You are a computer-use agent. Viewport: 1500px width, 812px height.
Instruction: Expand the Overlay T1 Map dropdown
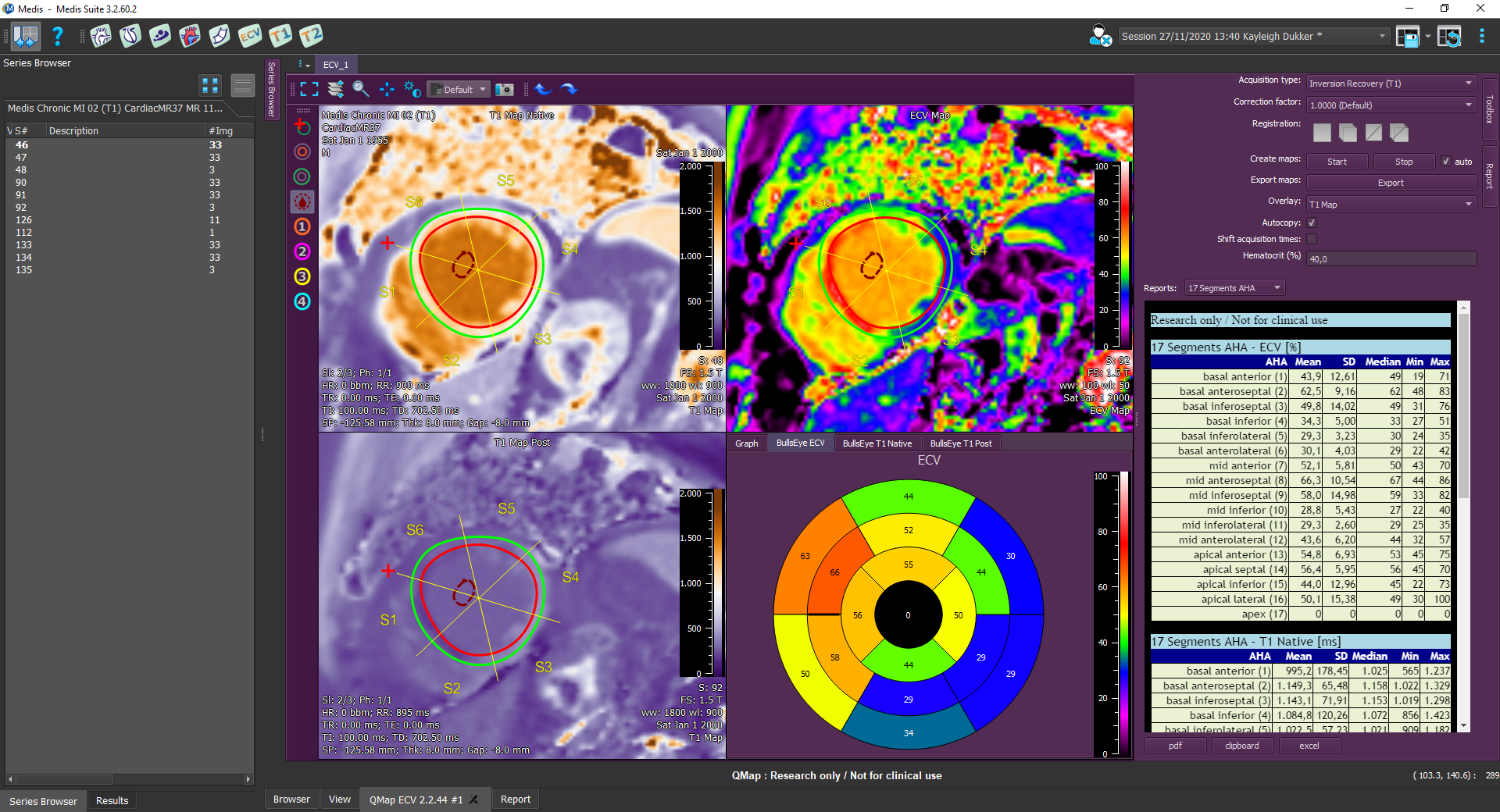point(1391,205)
